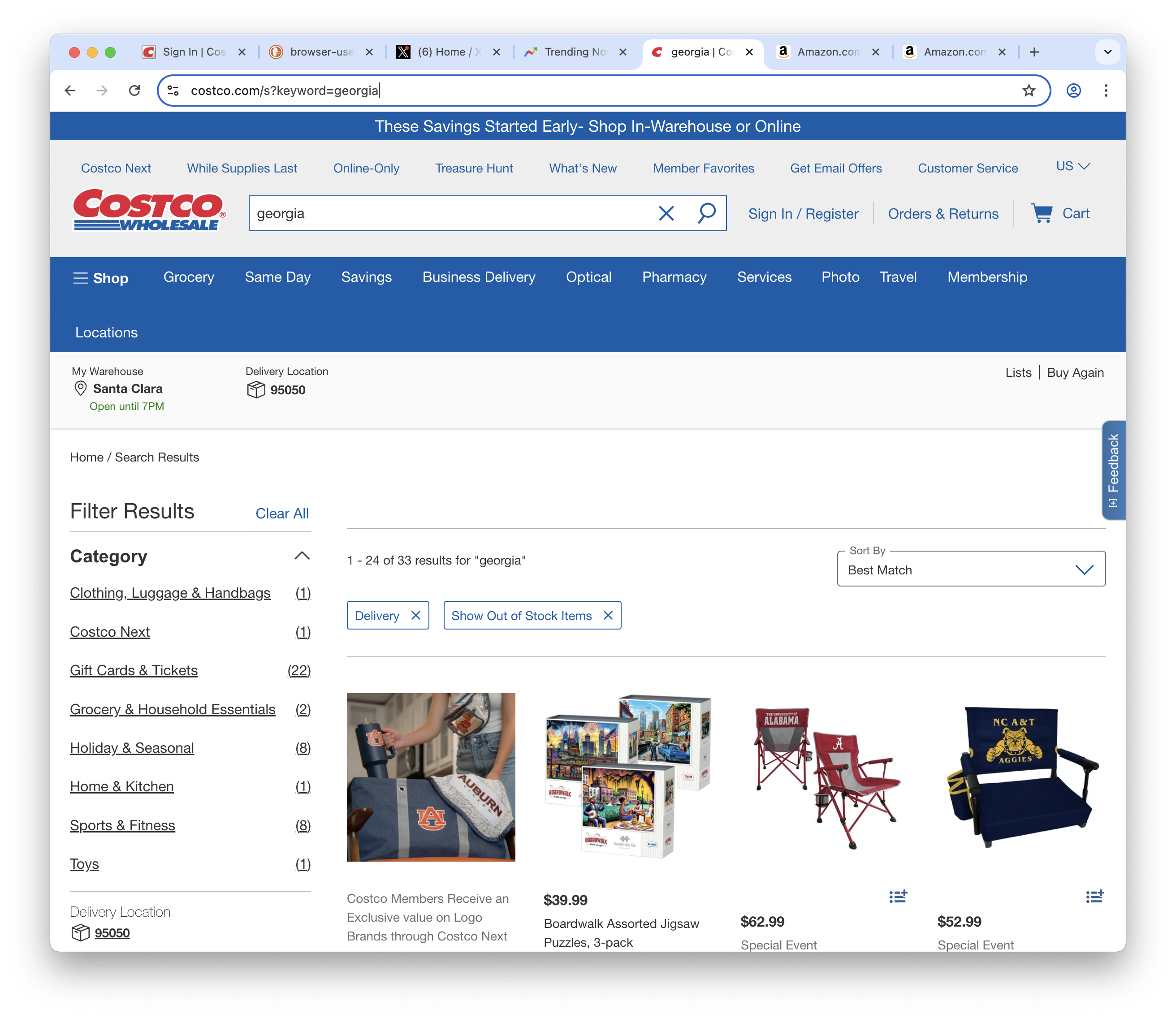The width and height of the screenshot is (1176, 1018).
Task: Add Alabama chair to list icon
Action: tap(898, 897)
